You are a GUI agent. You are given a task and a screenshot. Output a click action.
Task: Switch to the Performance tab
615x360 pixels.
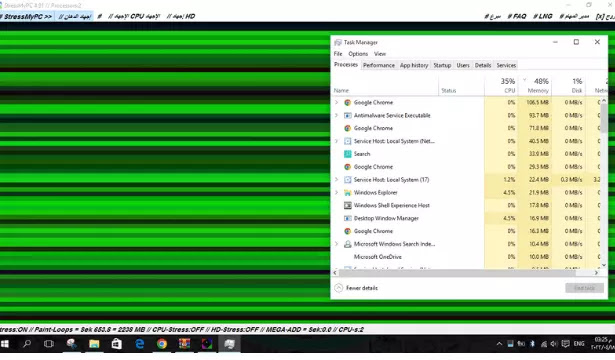pyautogui.click(x=378, y=65)
